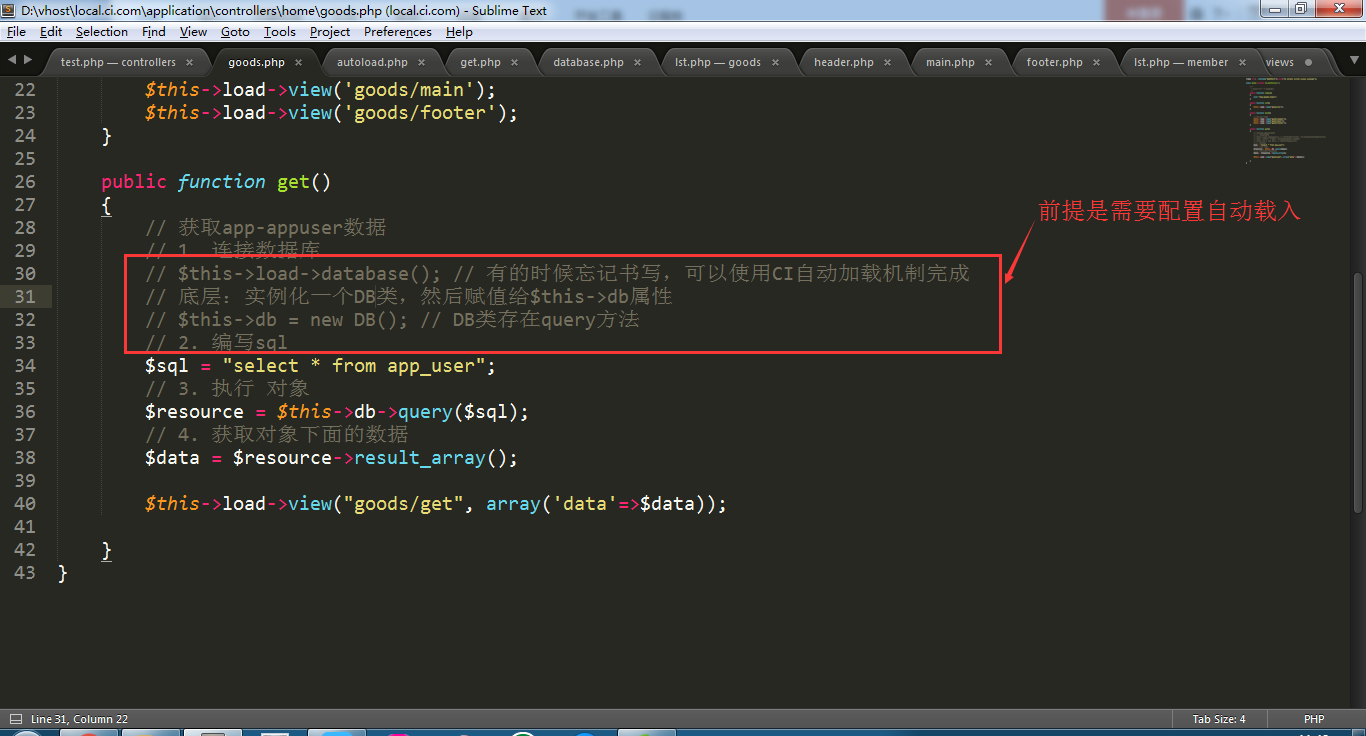Click line number 36 in gutter

tap(24, 412)
